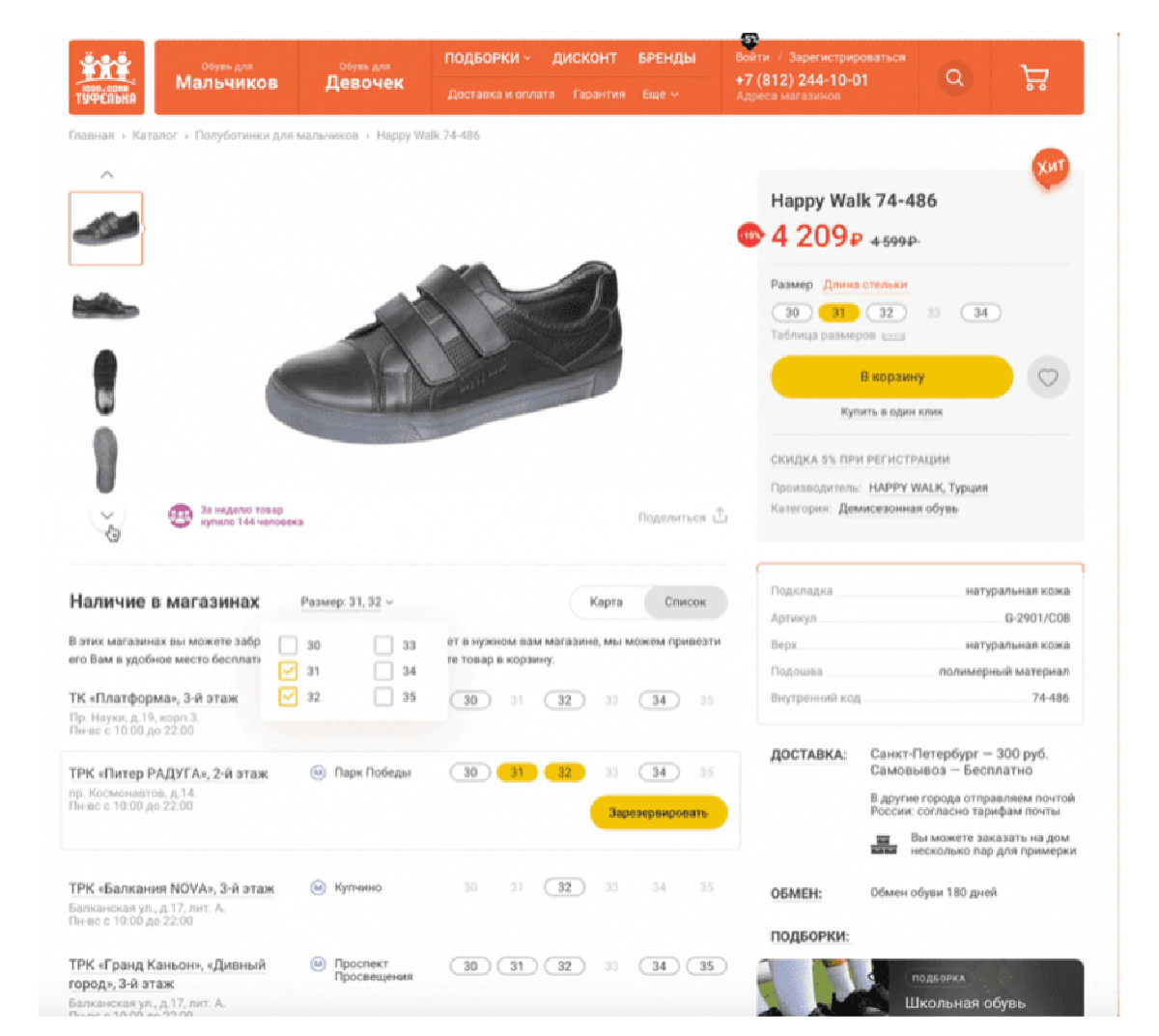Check the size 30 checkbox

[288, 645]
